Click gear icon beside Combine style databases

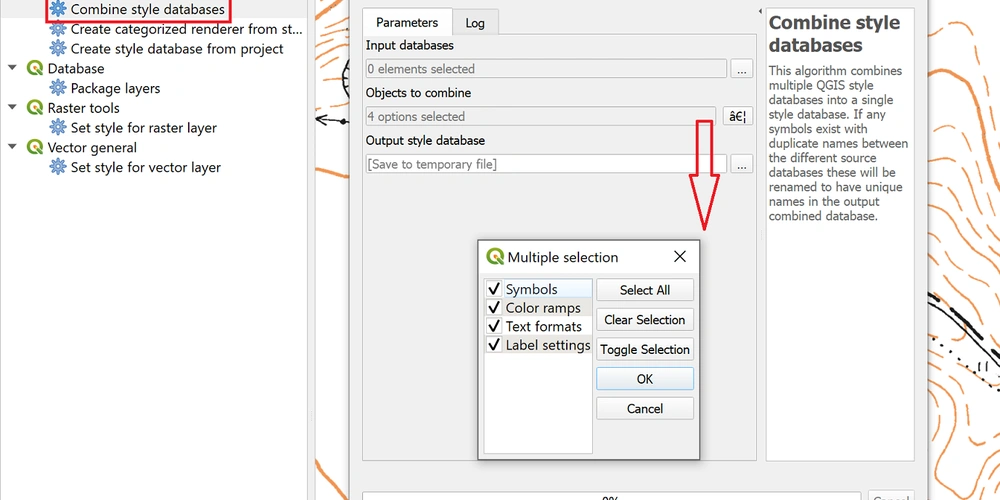point(58,10)
